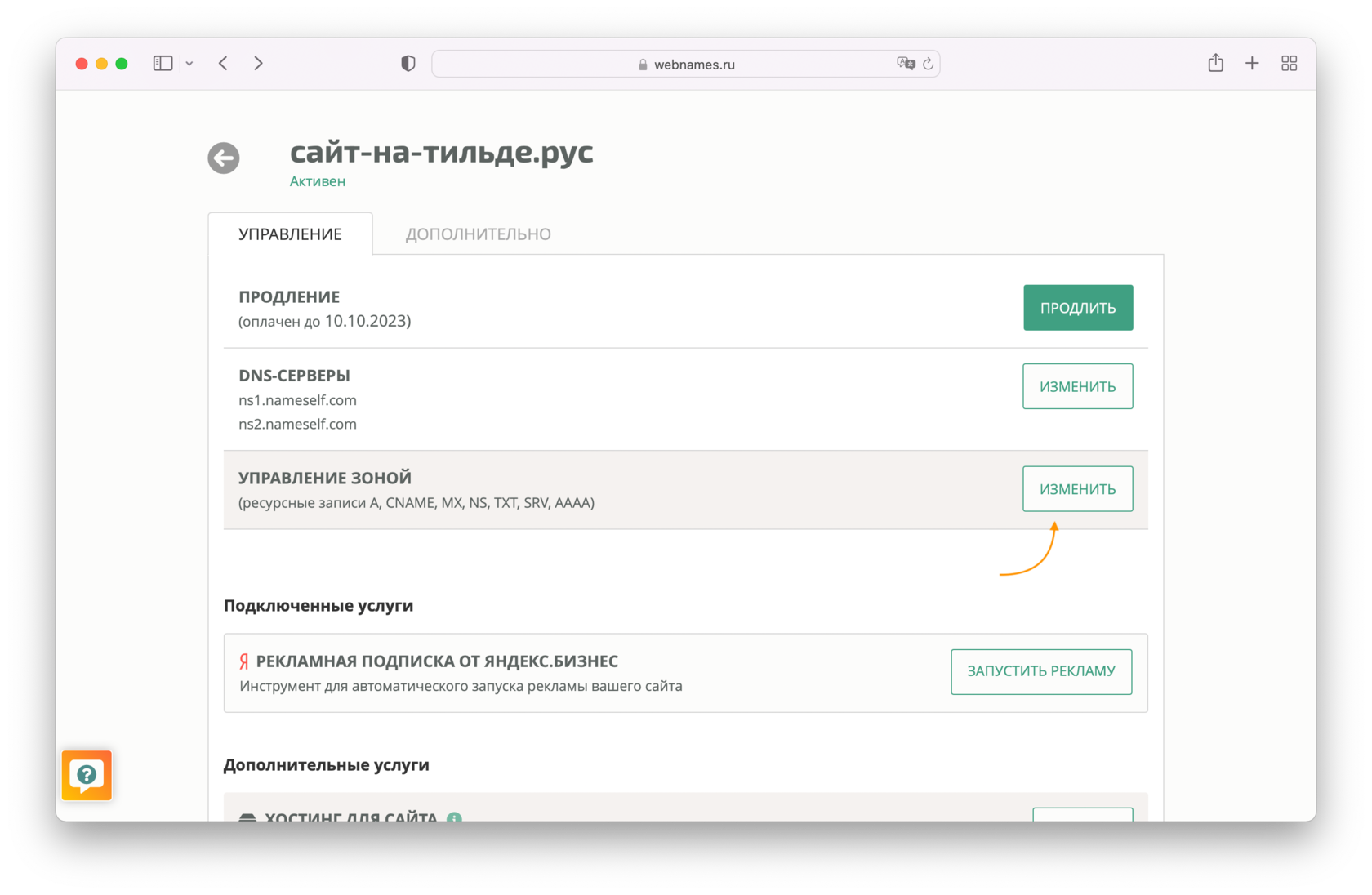The image size is (1372, 895).
Task: Click the webnames.ru address bar
Action: pos(685,64)
